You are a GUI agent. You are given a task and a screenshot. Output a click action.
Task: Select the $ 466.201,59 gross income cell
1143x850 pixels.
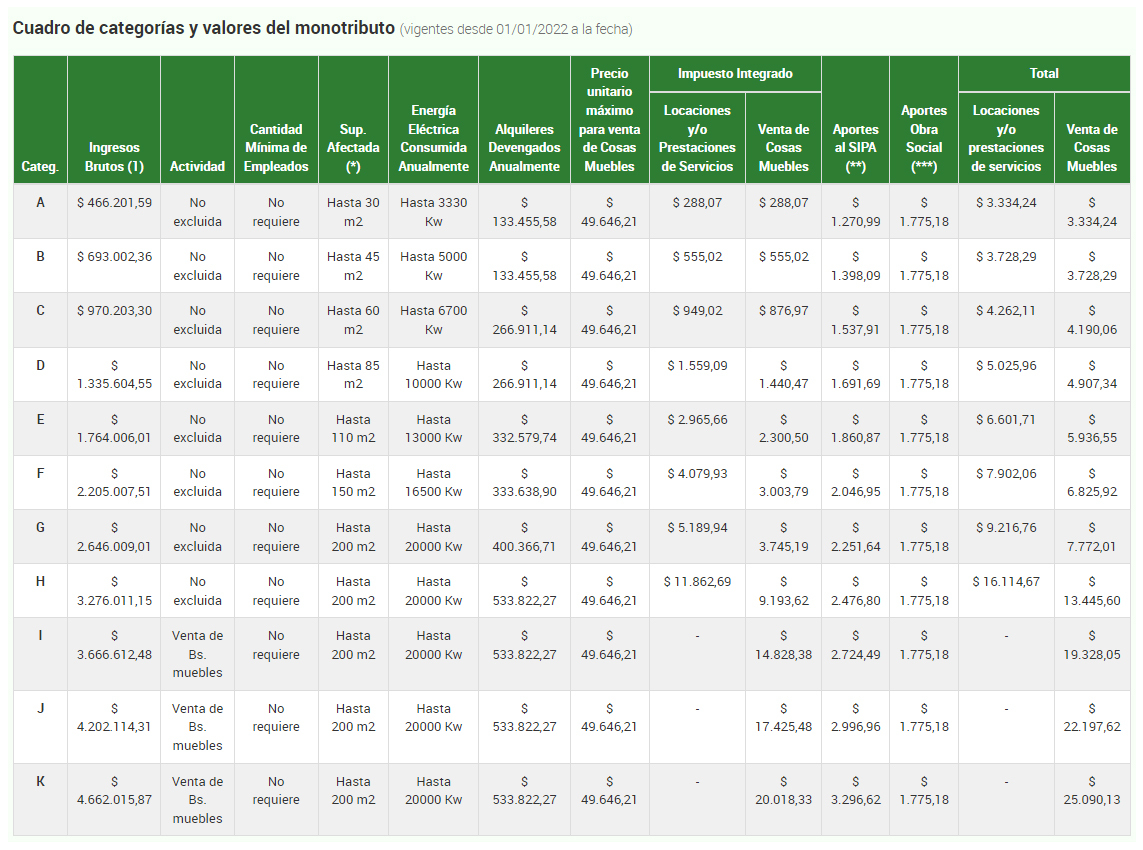(x=114, y=203)
